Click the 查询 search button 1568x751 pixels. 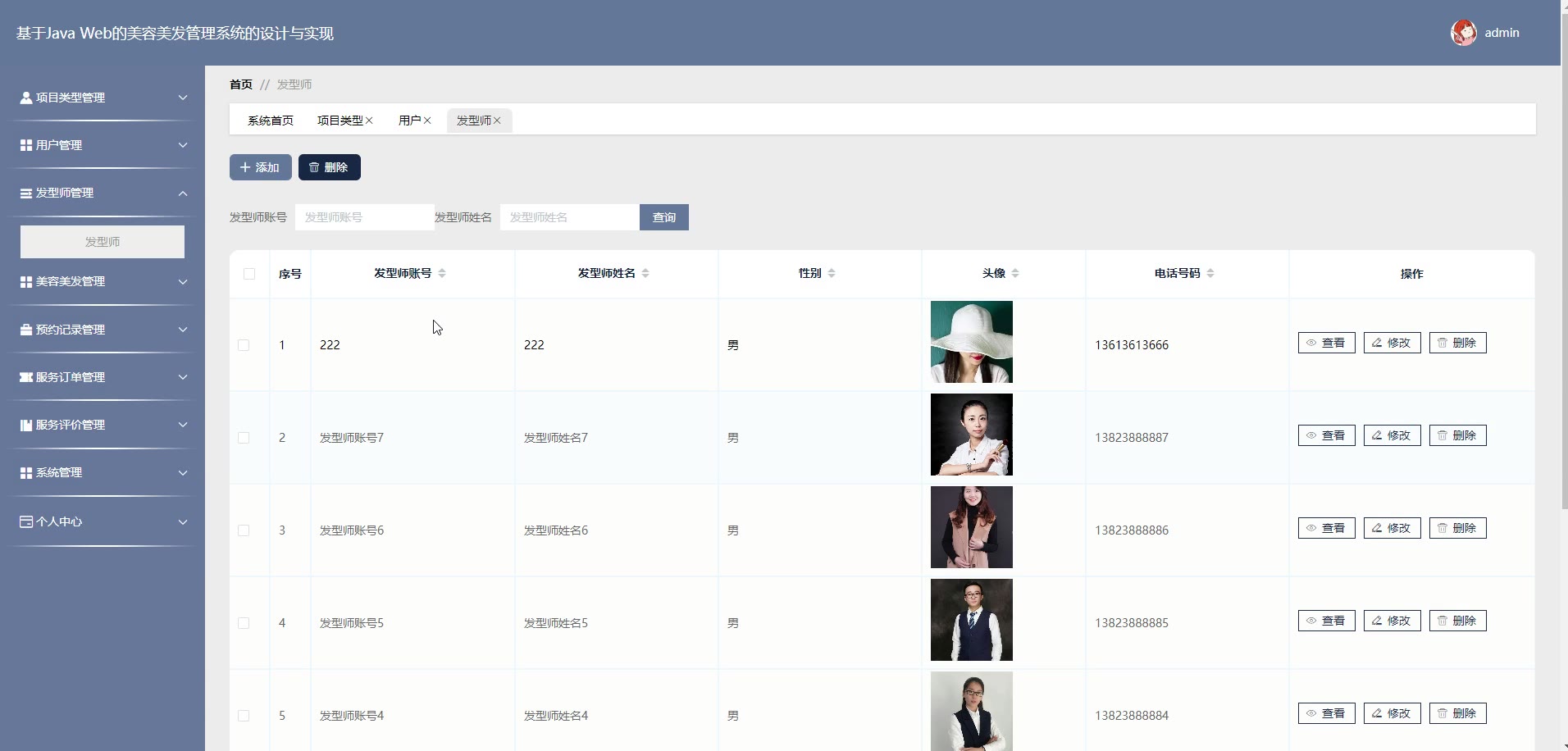pos(664,217)
